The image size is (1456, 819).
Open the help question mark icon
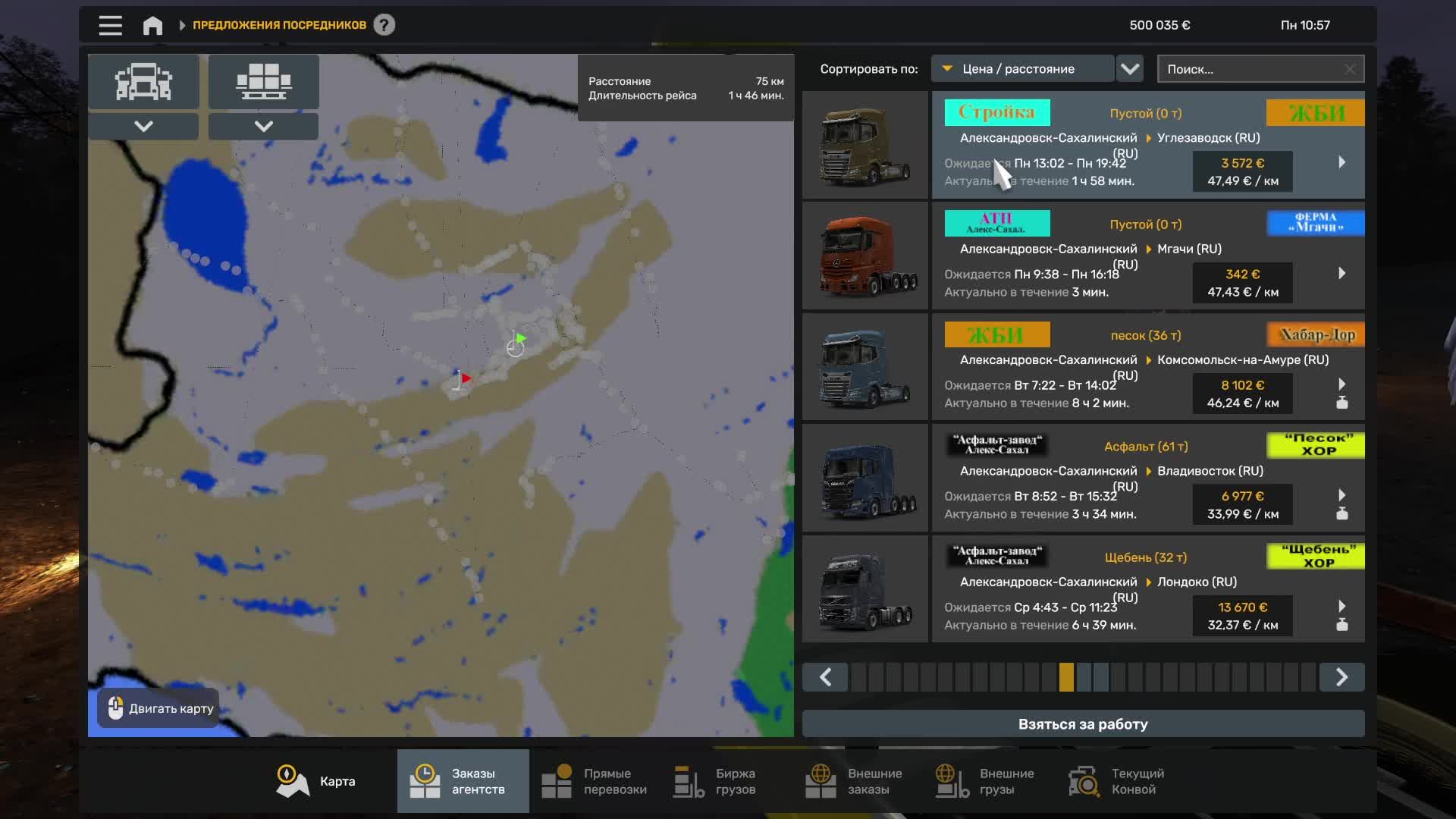tap(384, 25)
